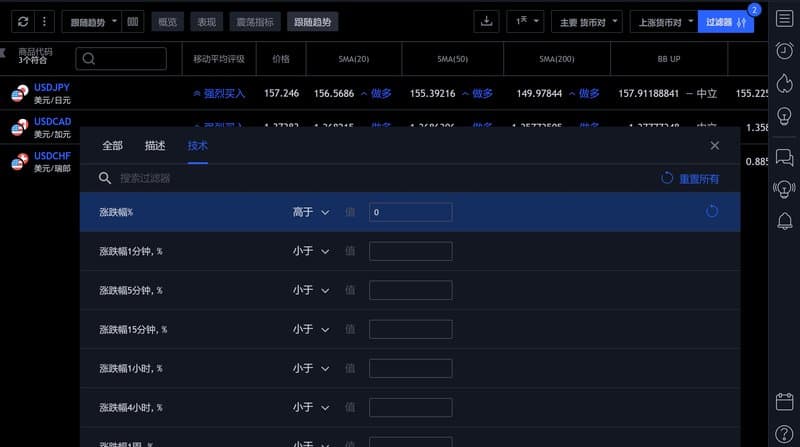Open the idea streams broadcast icon
This screenshot has width=800, height=447.
tap(784, 189)
